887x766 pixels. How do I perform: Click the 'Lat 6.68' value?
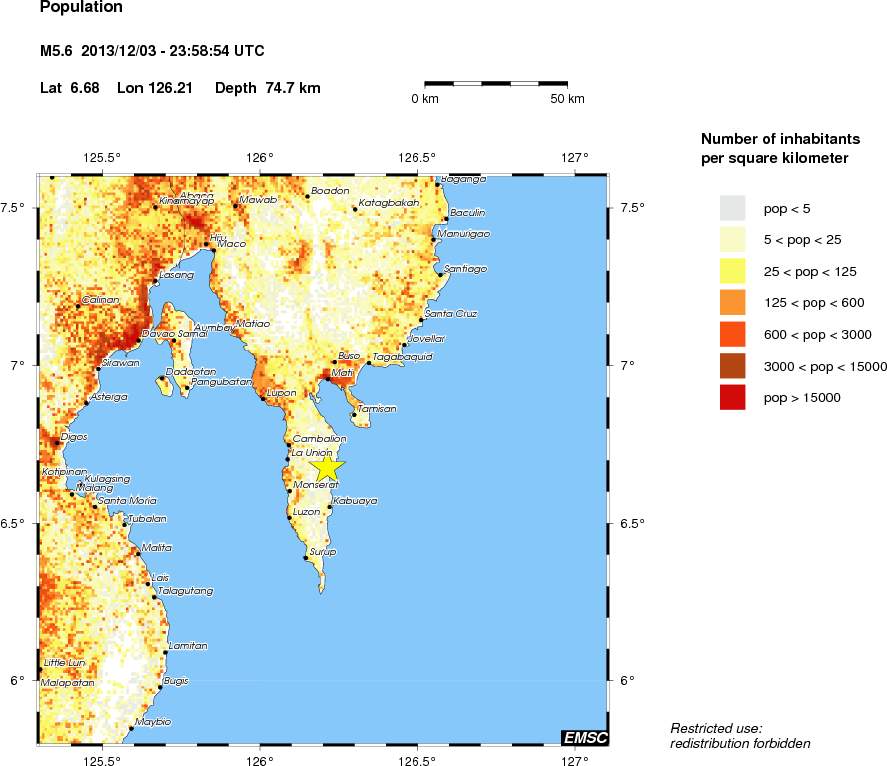click(x=70, y=88)
